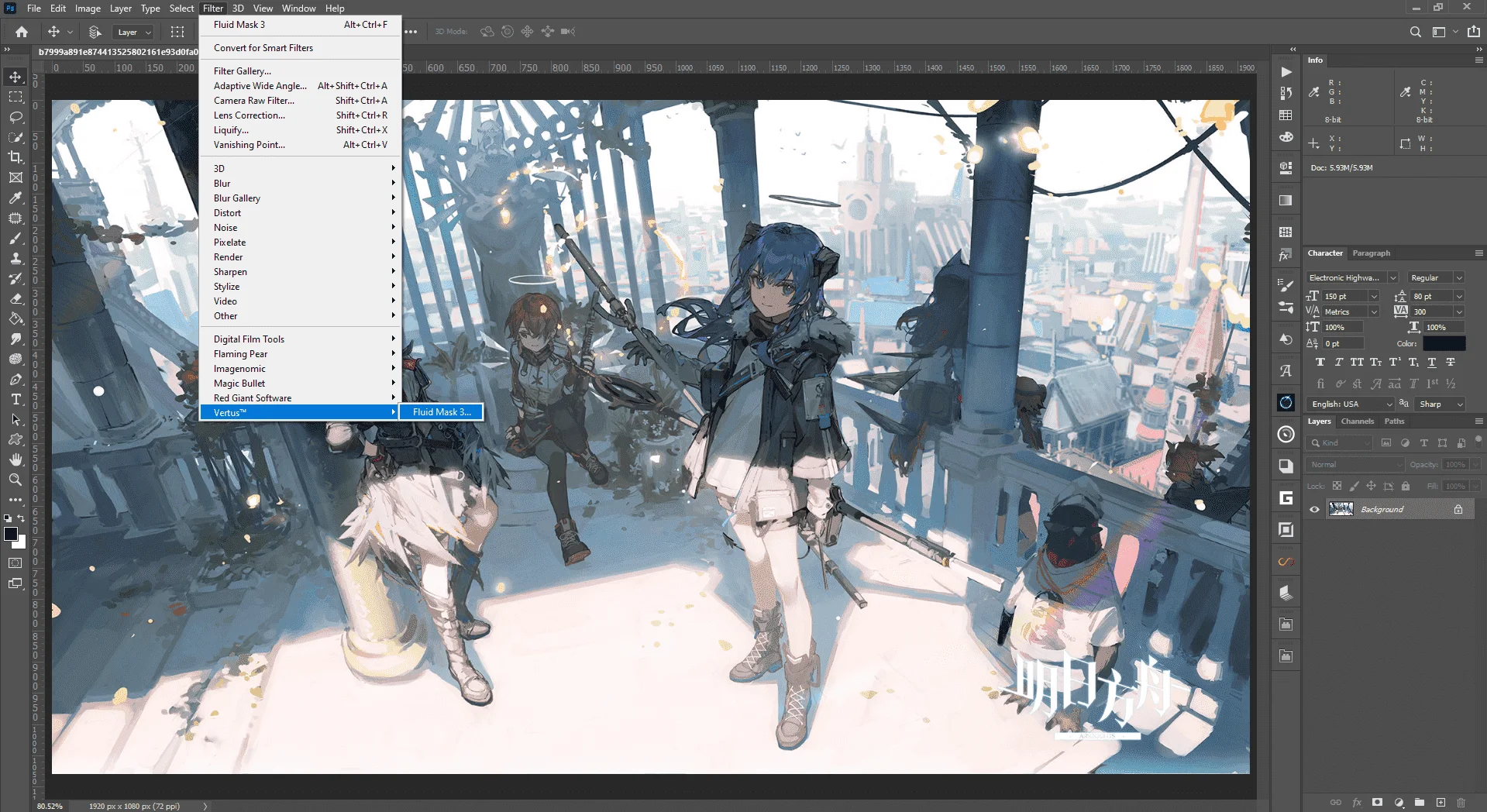Select the Zoom tool in the toolbox
This screenshot has width=1487, height=812.
pyautogui.click(x=15, y=480)
